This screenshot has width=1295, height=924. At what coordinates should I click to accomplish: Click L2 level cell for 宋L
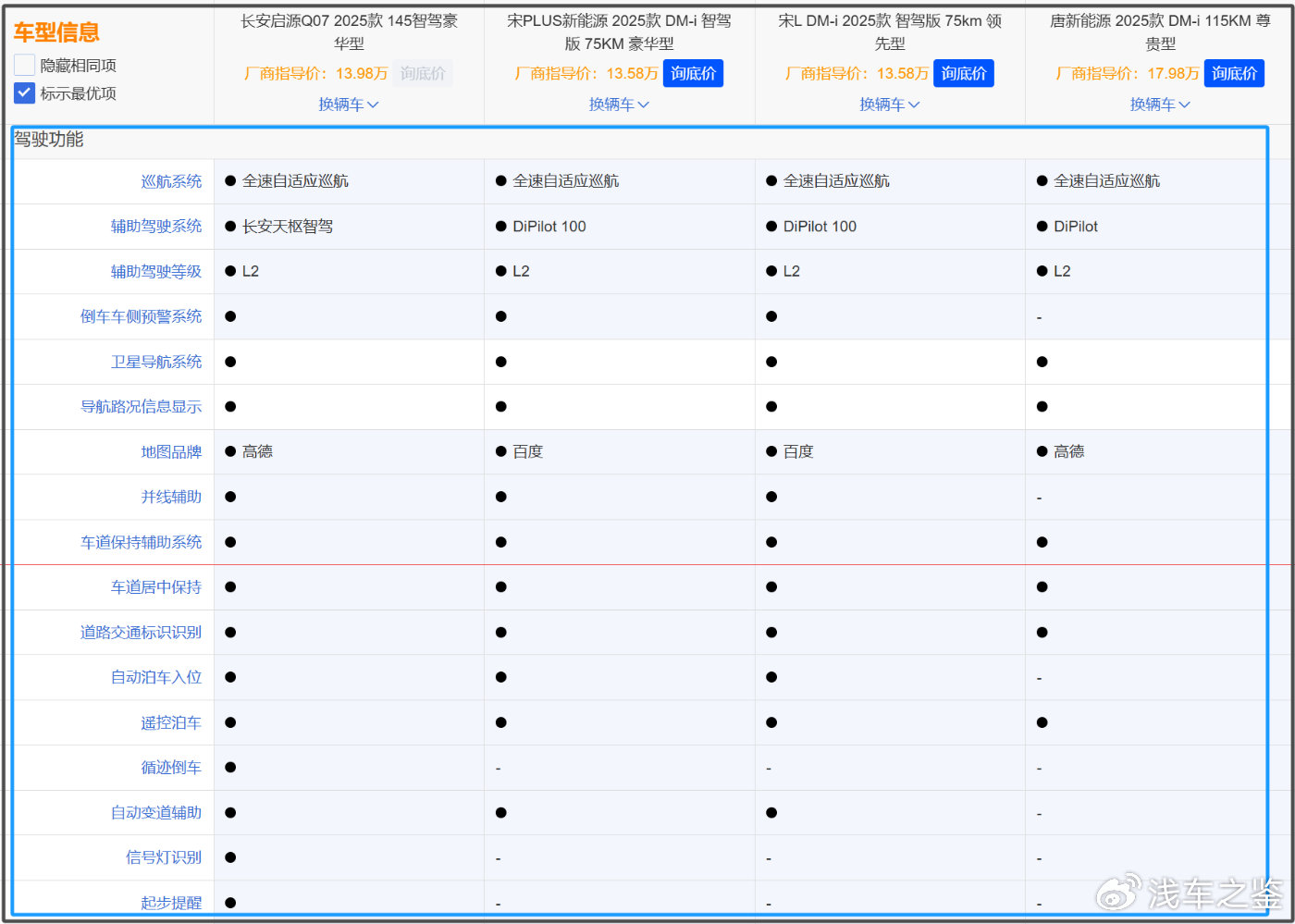point(791,271)
